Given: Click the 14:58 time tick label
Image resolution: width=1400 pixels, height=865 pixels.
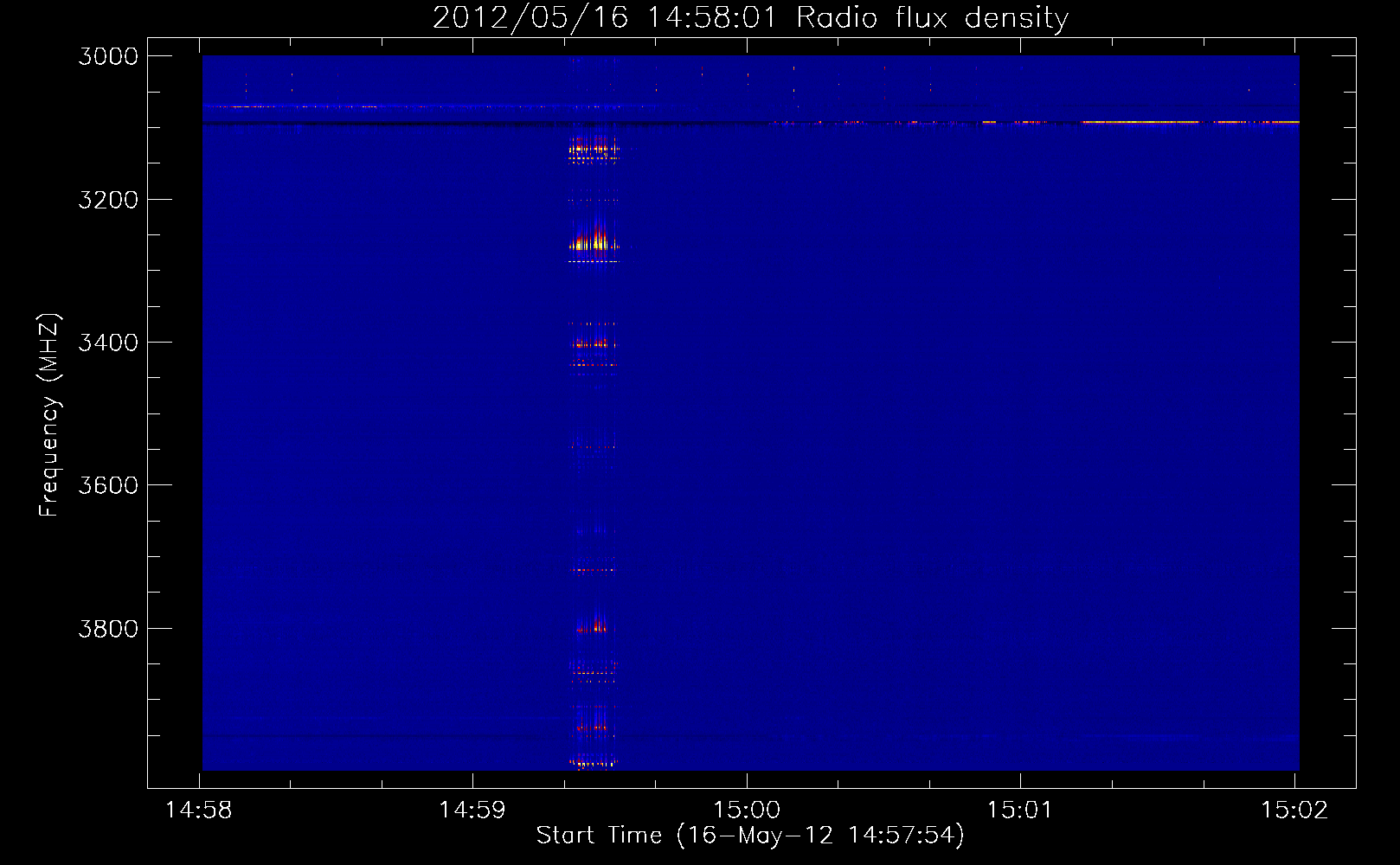Looking at the screenshot, I should (x=199, y=811).
